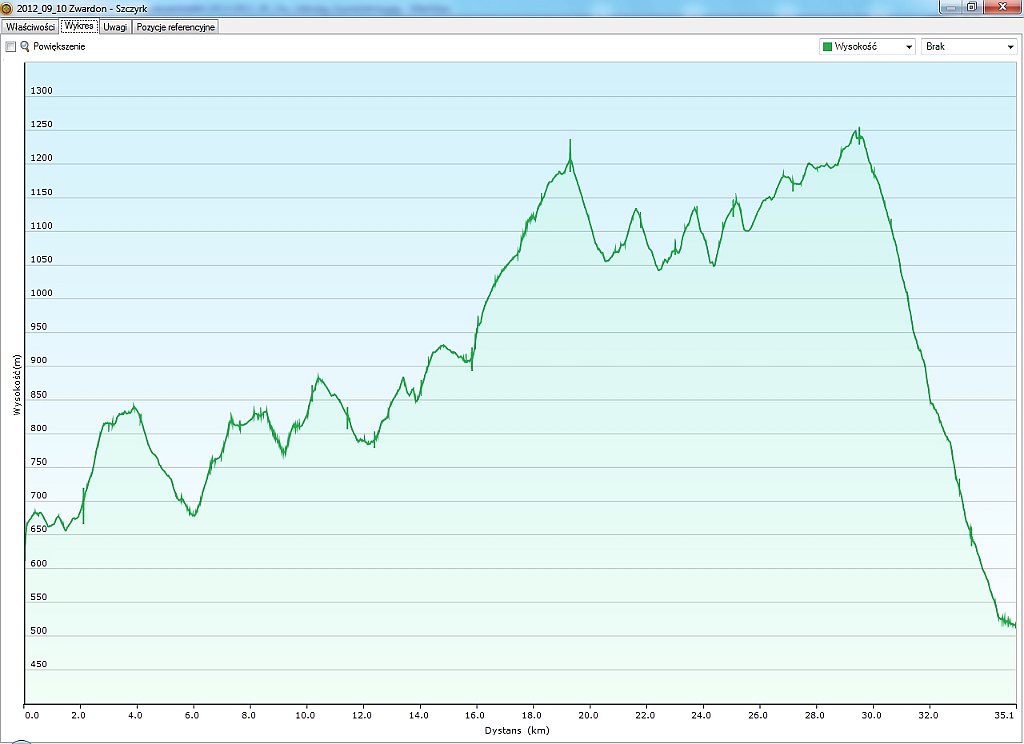Close the Zwardon - Szczyrk window
The width and height of the screenshot is (1024, 744).
tap(1001, 6)
